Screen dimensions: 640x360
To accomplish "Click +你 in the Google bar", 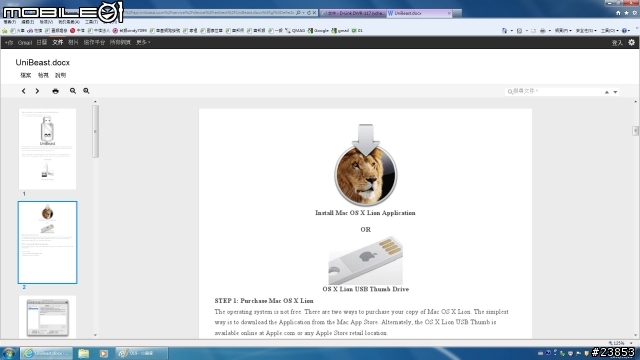I will tap(9, 42).
